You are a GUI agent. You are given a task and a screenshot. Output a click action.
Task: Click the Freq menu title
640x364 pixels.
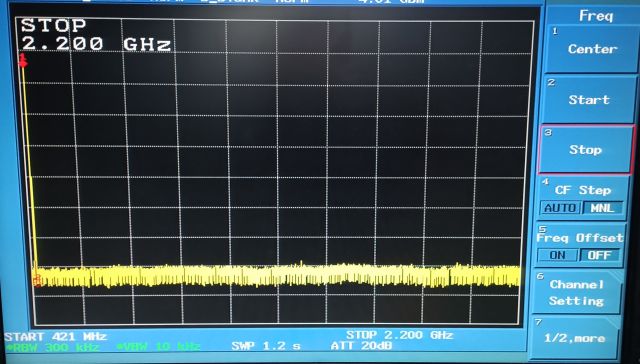pos(596,16)
